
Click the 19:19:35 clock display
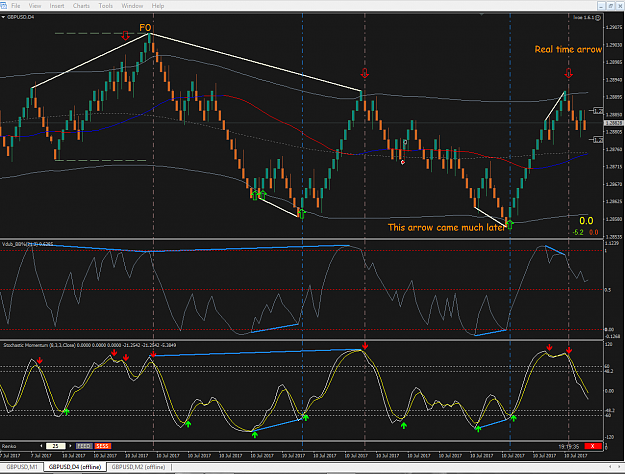[x=568, y=446]
